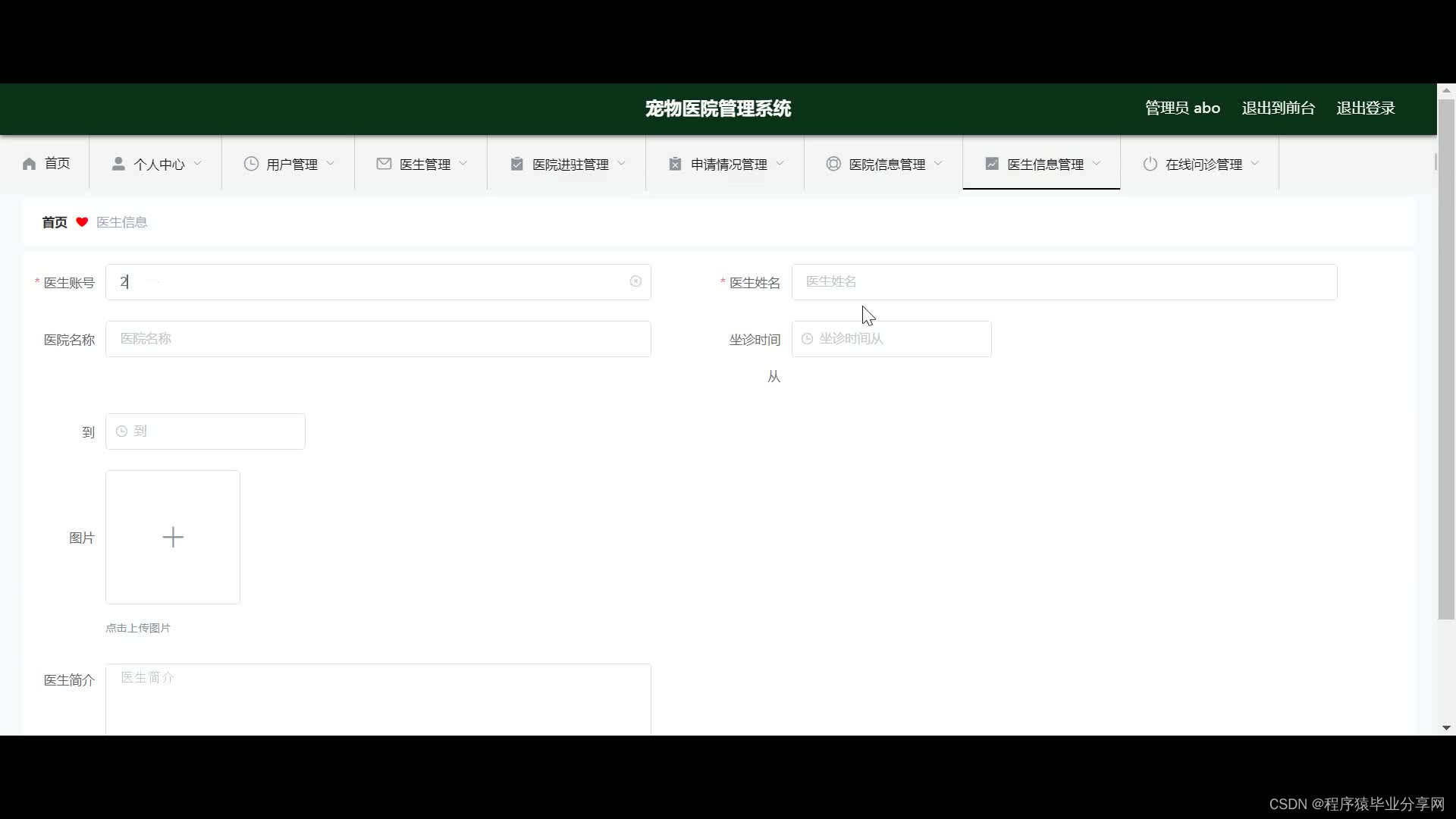Click the envelope icon beside 医生管理
This screenshot has height=819, width=1456.
click(384, 164)
